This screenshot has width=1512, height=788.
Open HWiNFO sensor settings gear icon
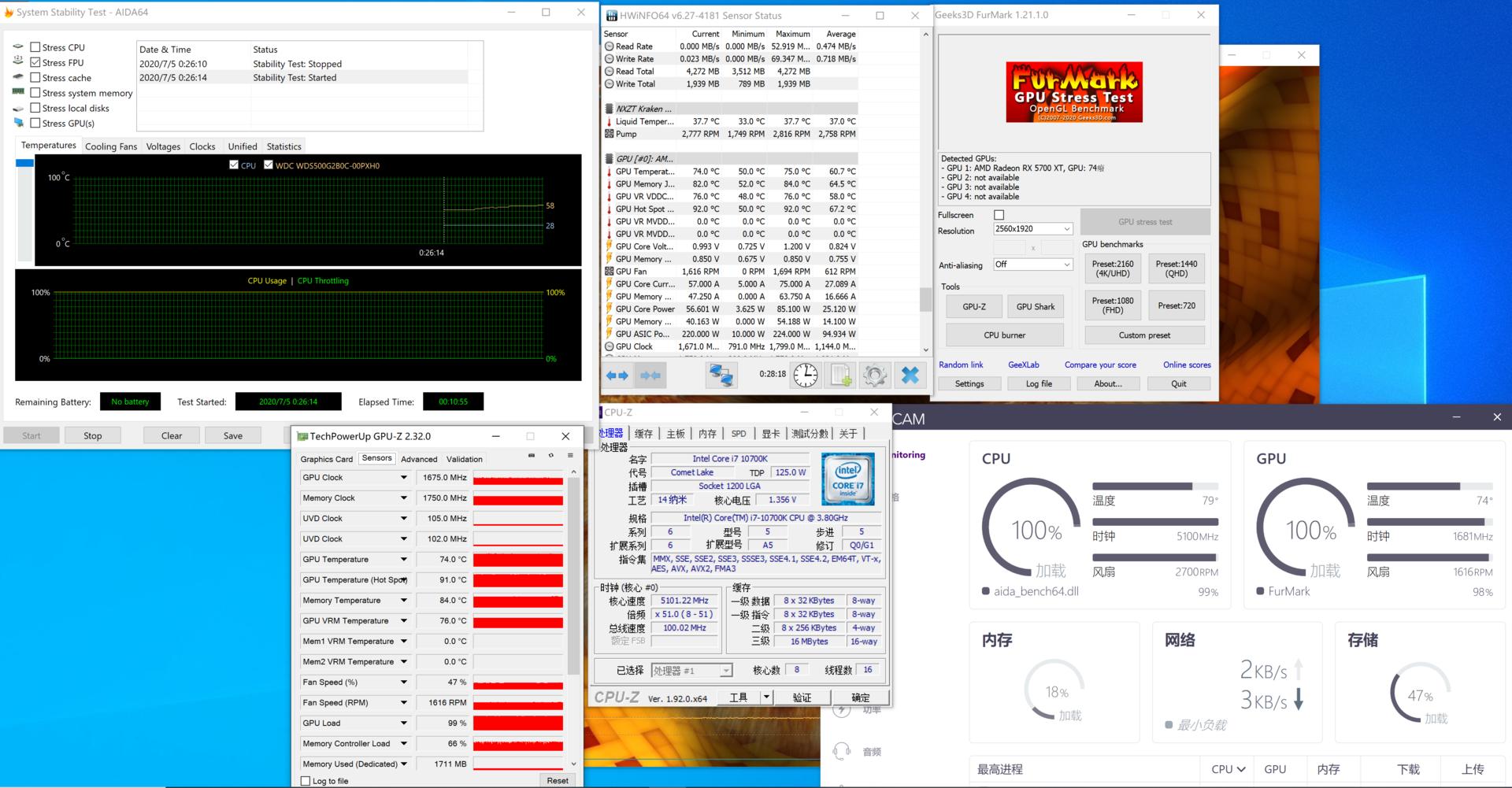coord(874,376)
